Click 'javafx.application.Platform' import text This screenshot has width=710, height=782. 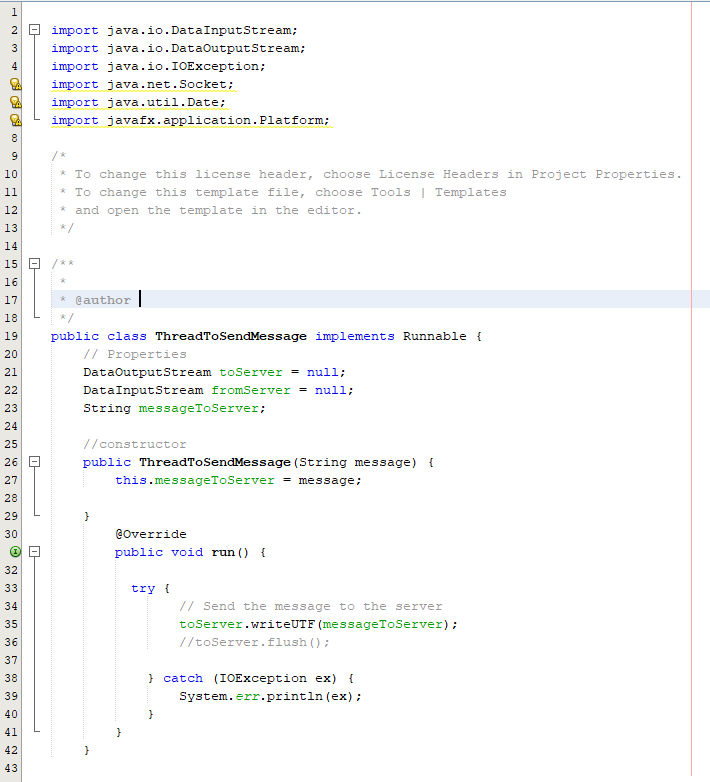[218, 121]
